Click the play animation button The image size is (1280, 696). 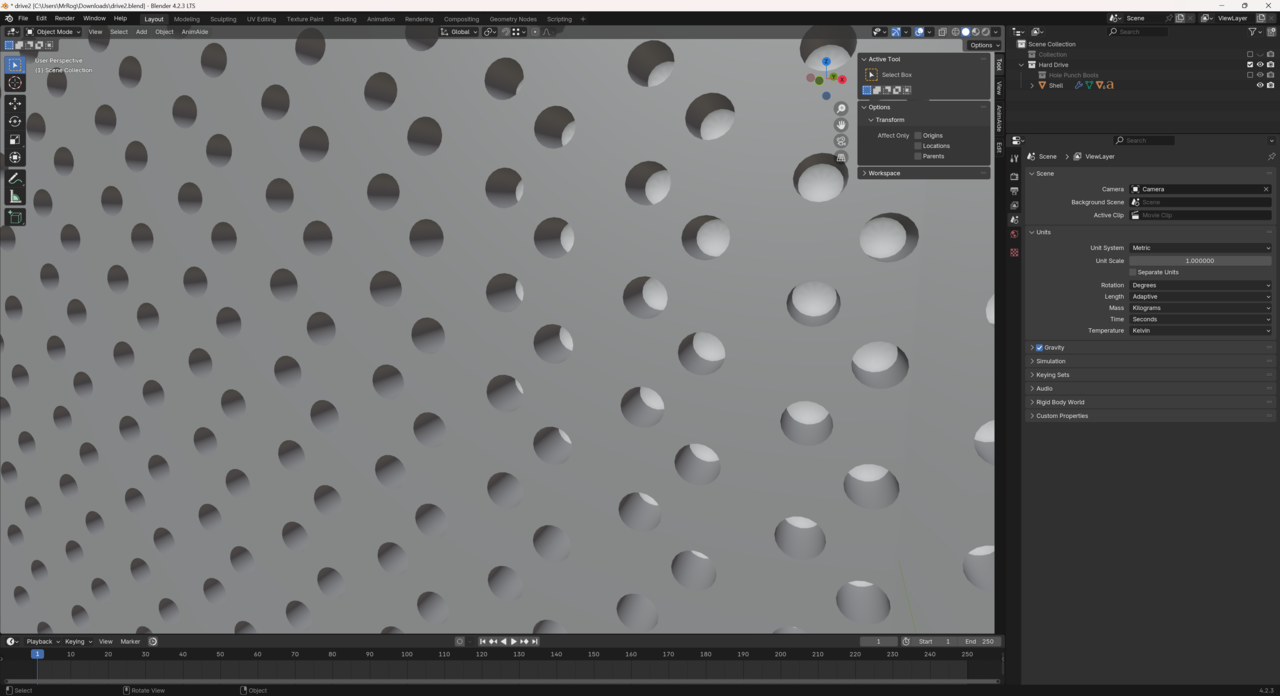click(x=514, y=641)
